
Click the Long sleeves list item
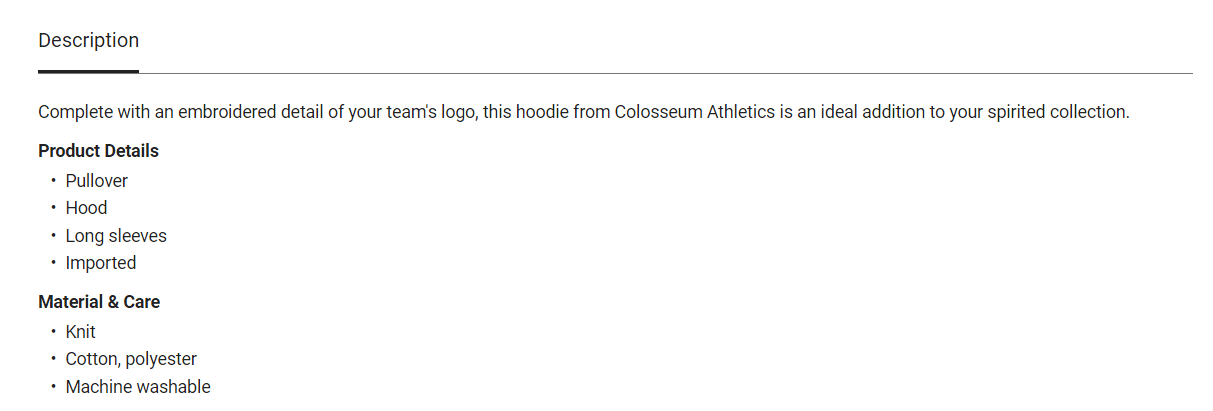(116, 236)
